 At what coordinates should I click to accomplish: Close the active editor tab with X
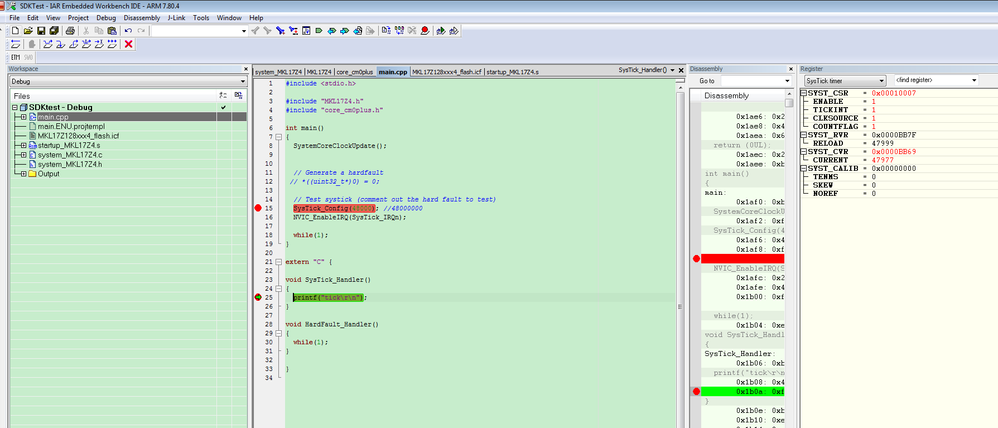[x=680, y=69]
